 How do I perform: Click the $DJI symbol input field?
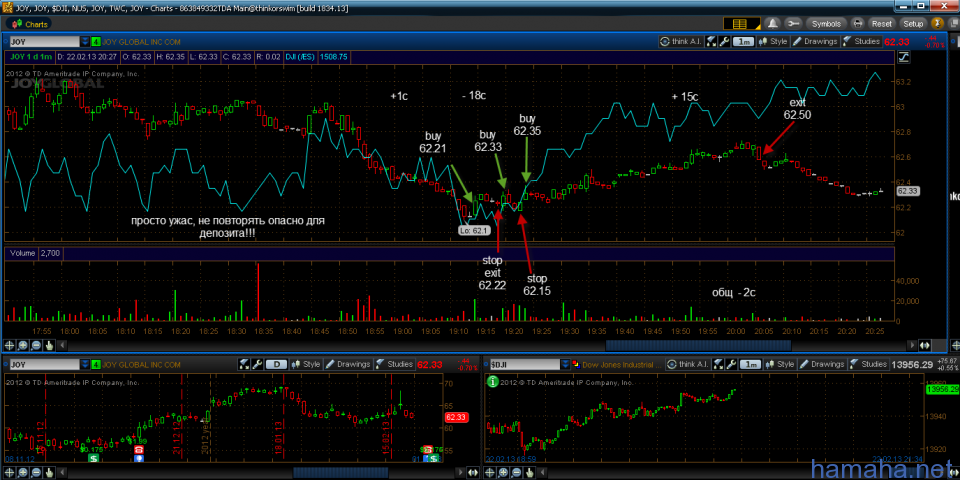524,364
